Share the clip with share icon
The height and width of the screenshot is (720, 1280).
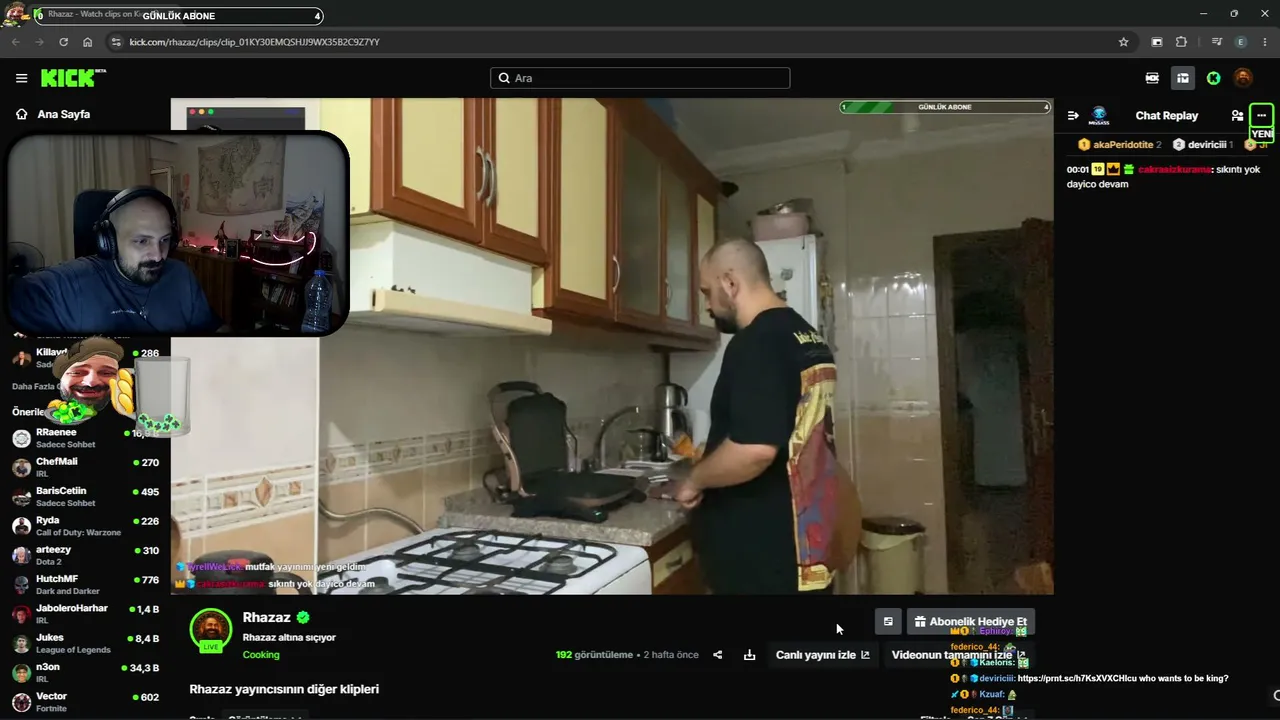click(717, 655)
